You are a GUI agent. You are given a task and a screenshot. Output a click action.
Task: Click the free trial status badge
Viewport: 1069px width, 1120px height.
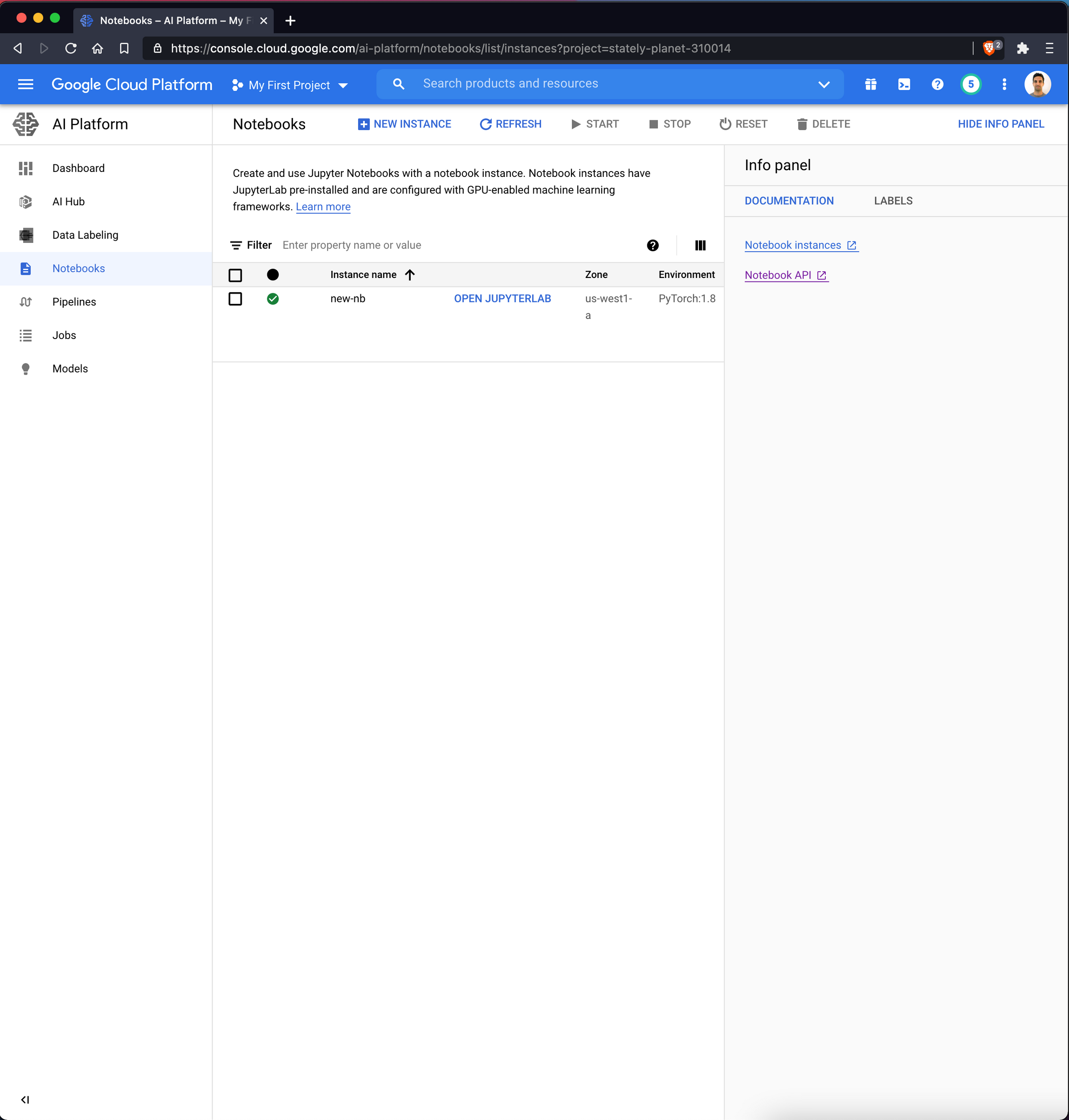(971, 84)
